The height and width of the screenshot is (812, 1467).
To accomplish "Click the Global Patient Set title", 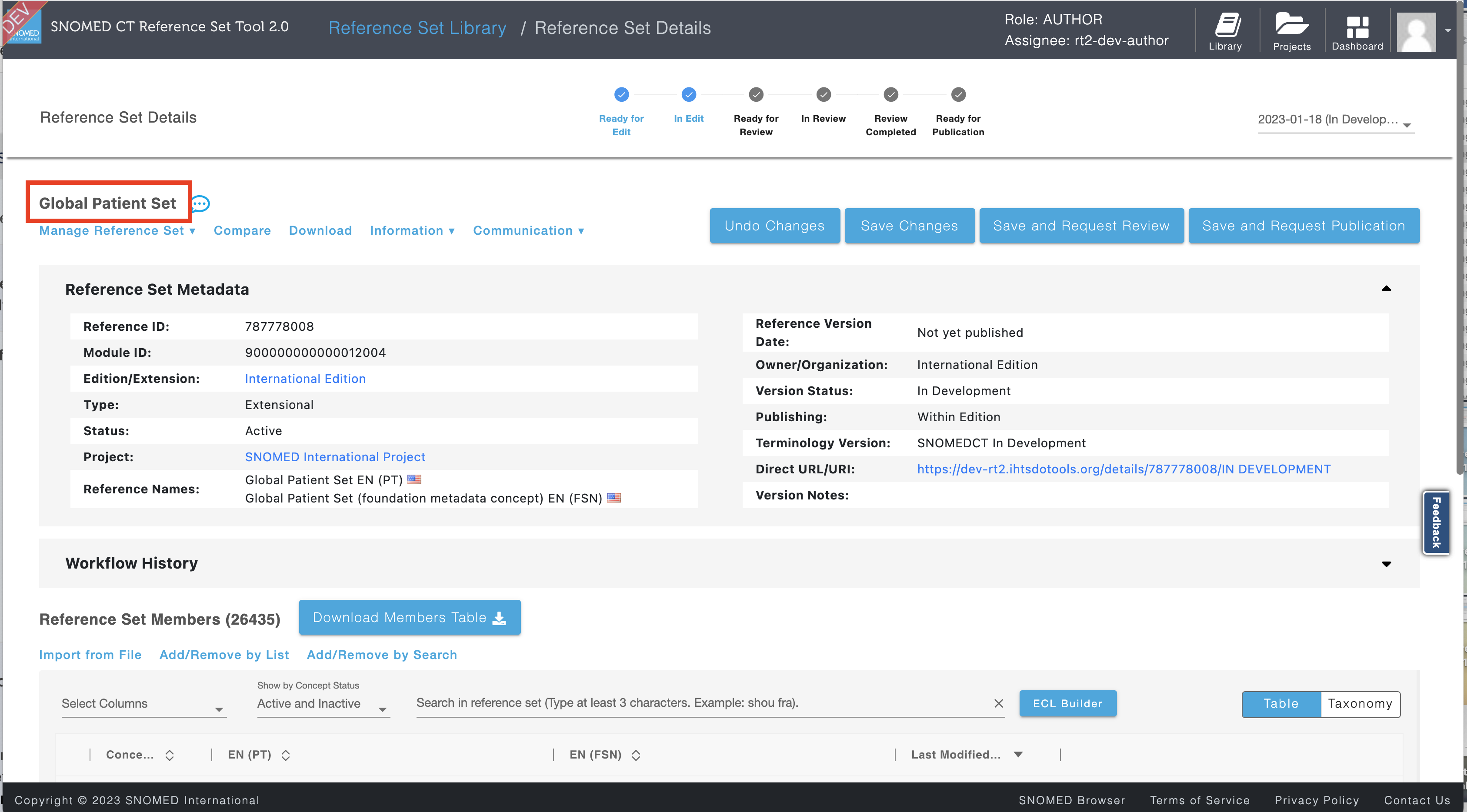I will (x=108, y=203).
